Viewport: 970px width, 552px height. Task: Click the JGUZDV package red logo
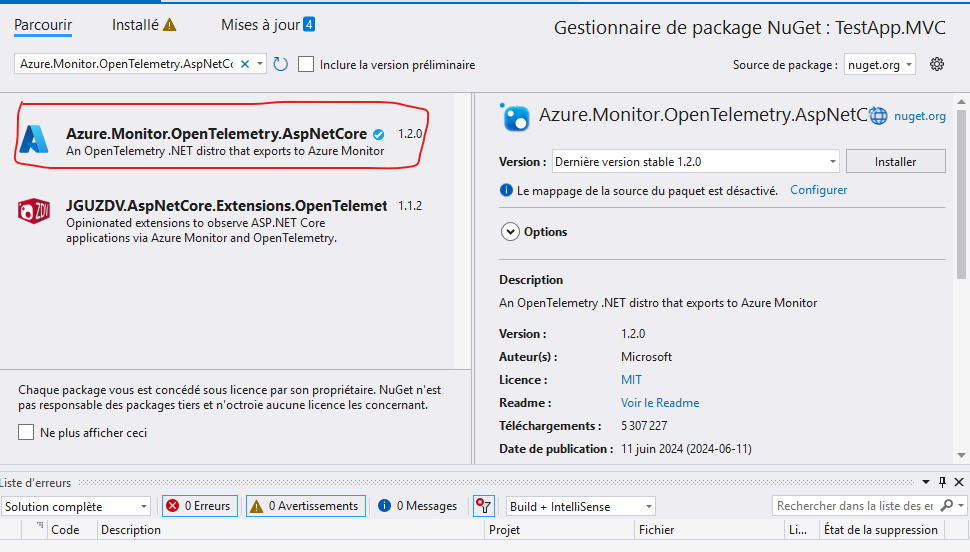[x=34, y=211]
